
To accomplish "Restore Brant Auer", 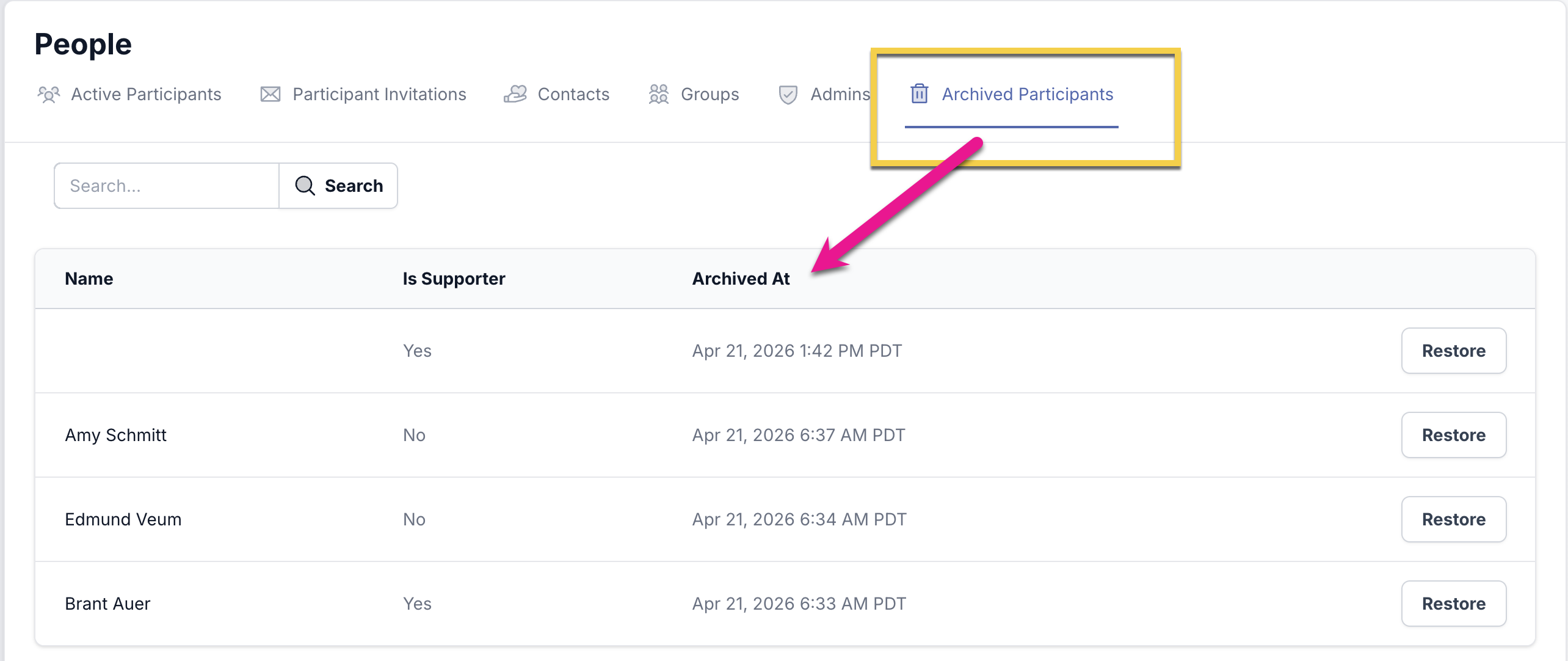I will pos(1453,604).
